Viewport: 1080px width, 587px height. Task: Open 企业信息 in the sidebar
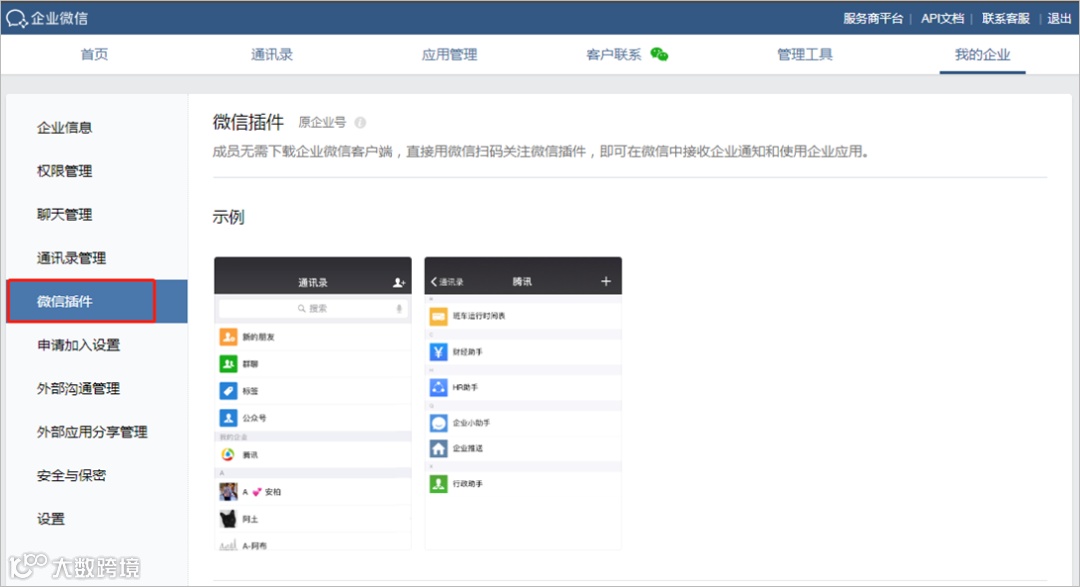point(65,127)
